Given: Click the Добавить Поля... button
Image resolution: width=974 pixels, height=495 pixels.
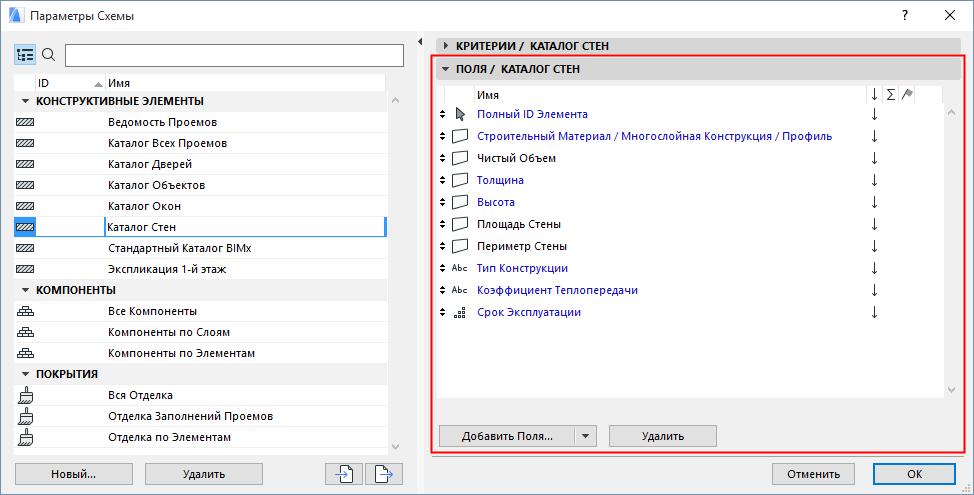Looking at the screenshot, I should pos(507,436).
